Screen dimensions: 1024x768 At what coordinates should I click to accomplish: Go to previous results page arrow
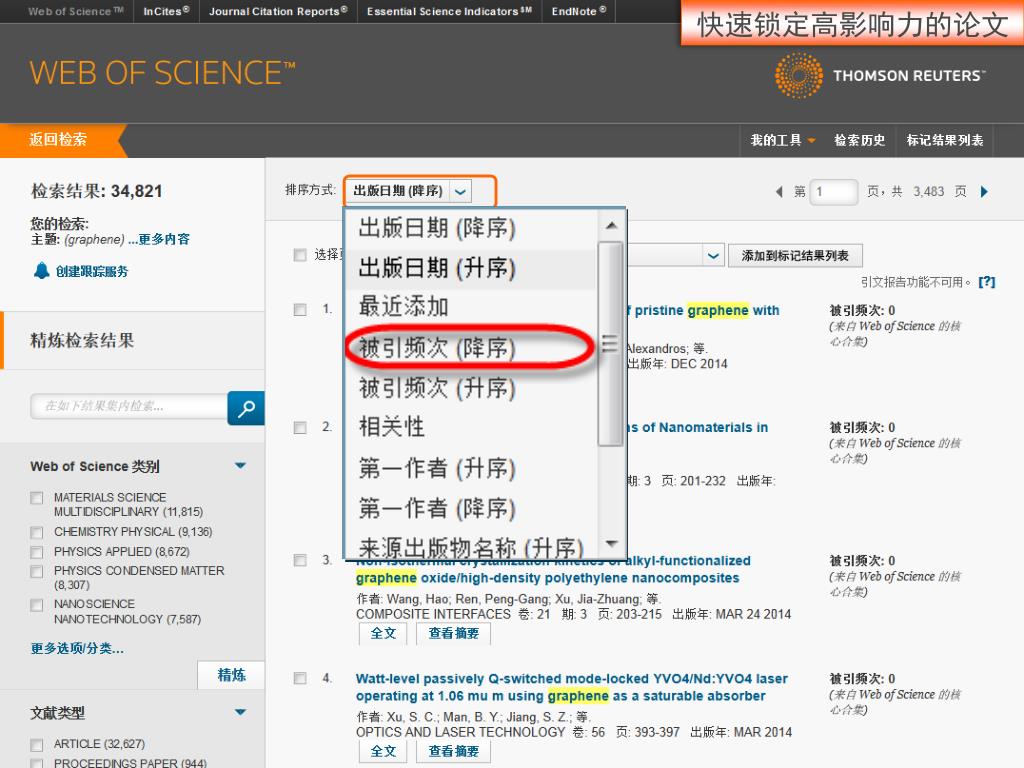778,191
